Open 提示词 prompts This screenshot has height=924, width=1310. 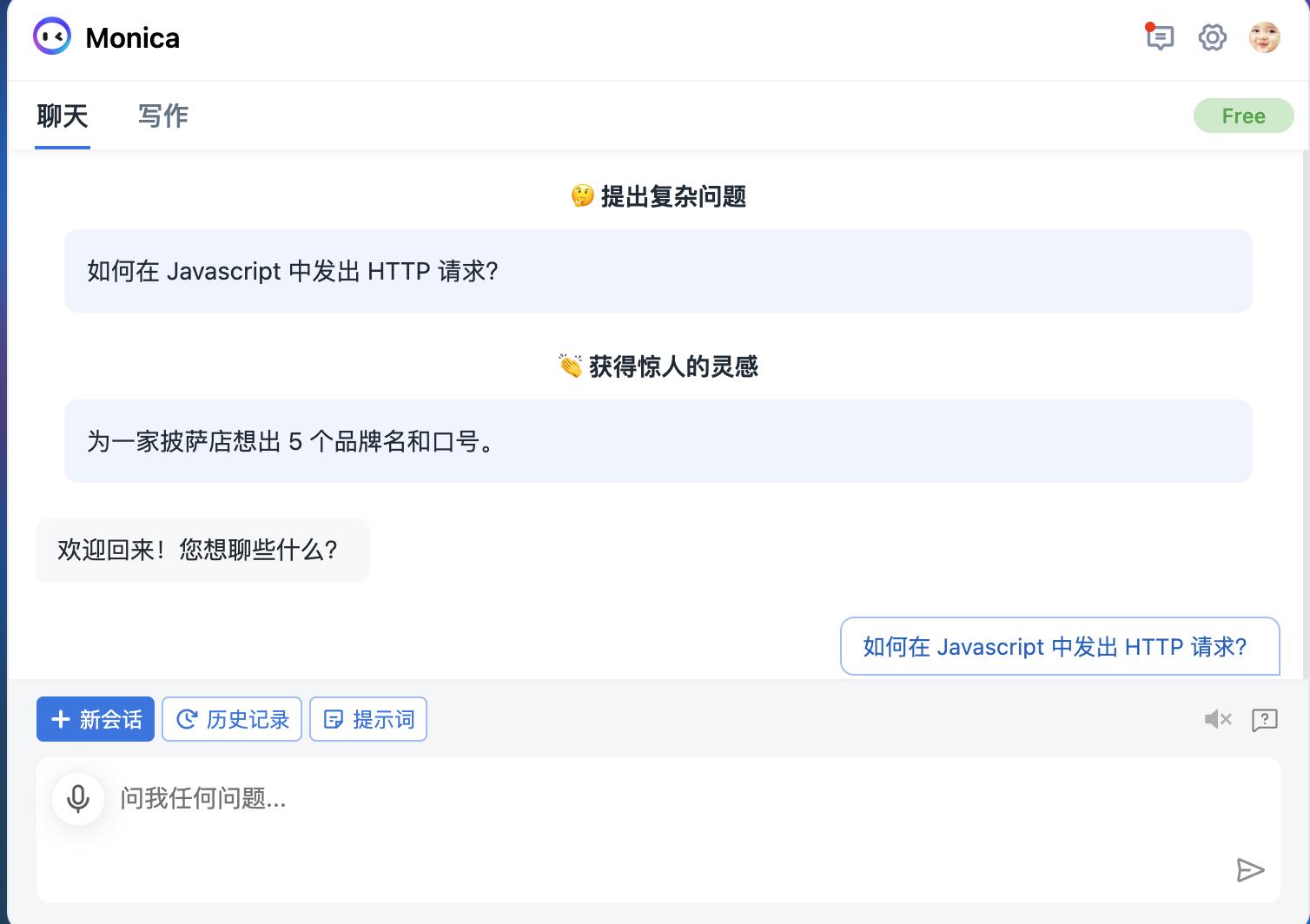pos(368,719)
